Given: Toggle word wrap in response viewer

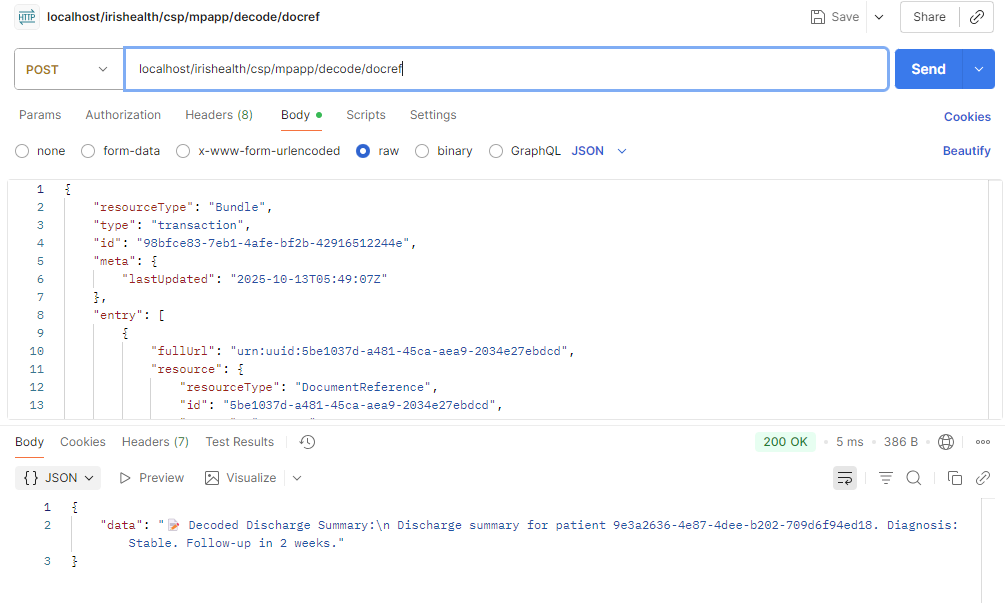Looking at the screenshot, I should 845,478.
